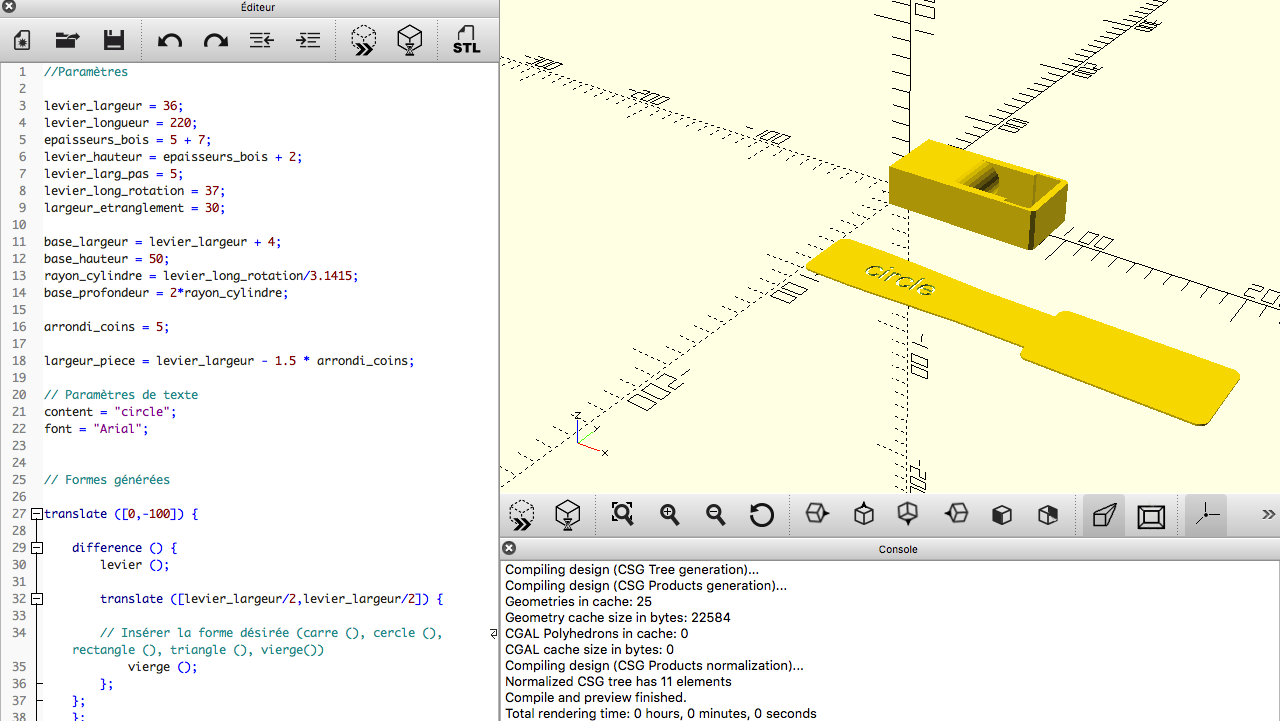The image size is (1280, 721).
Task: Render the model from viewport toolbar
Action: [x=567, y=515]
